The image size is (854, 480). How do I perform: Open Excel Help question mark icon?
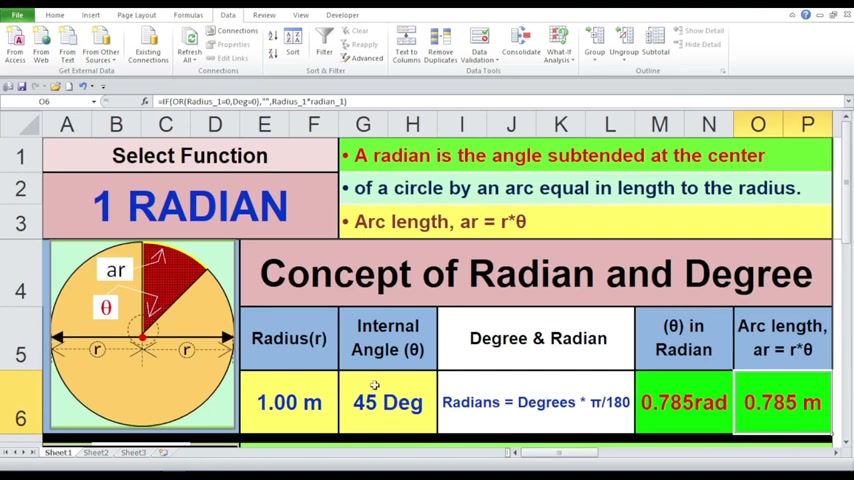coord(806,15)
